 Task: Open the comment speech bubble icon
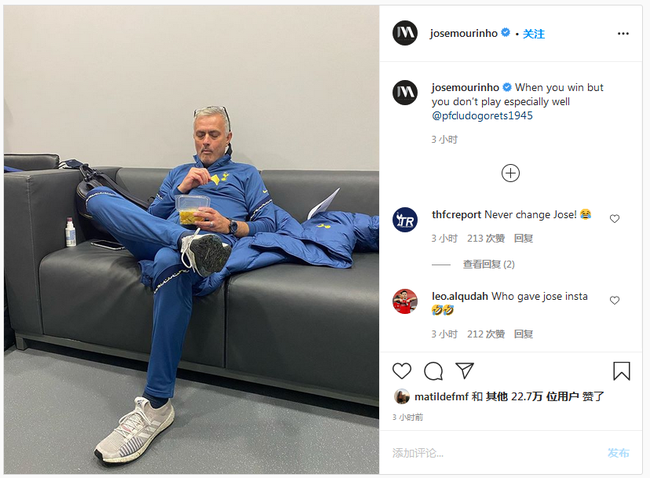(x=433, y=371)
